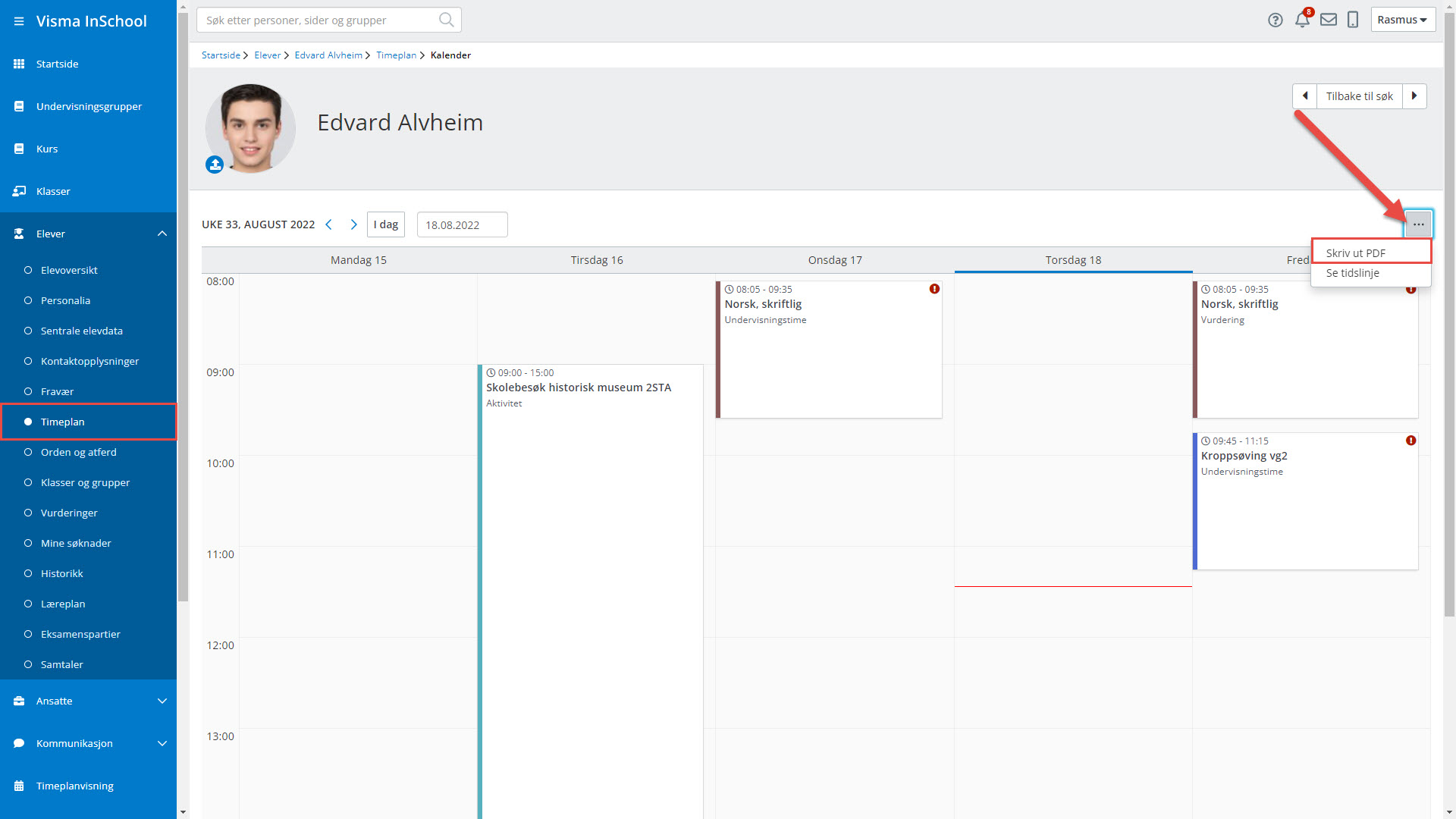Collapse the Elever sidebar section

(162, 234)
